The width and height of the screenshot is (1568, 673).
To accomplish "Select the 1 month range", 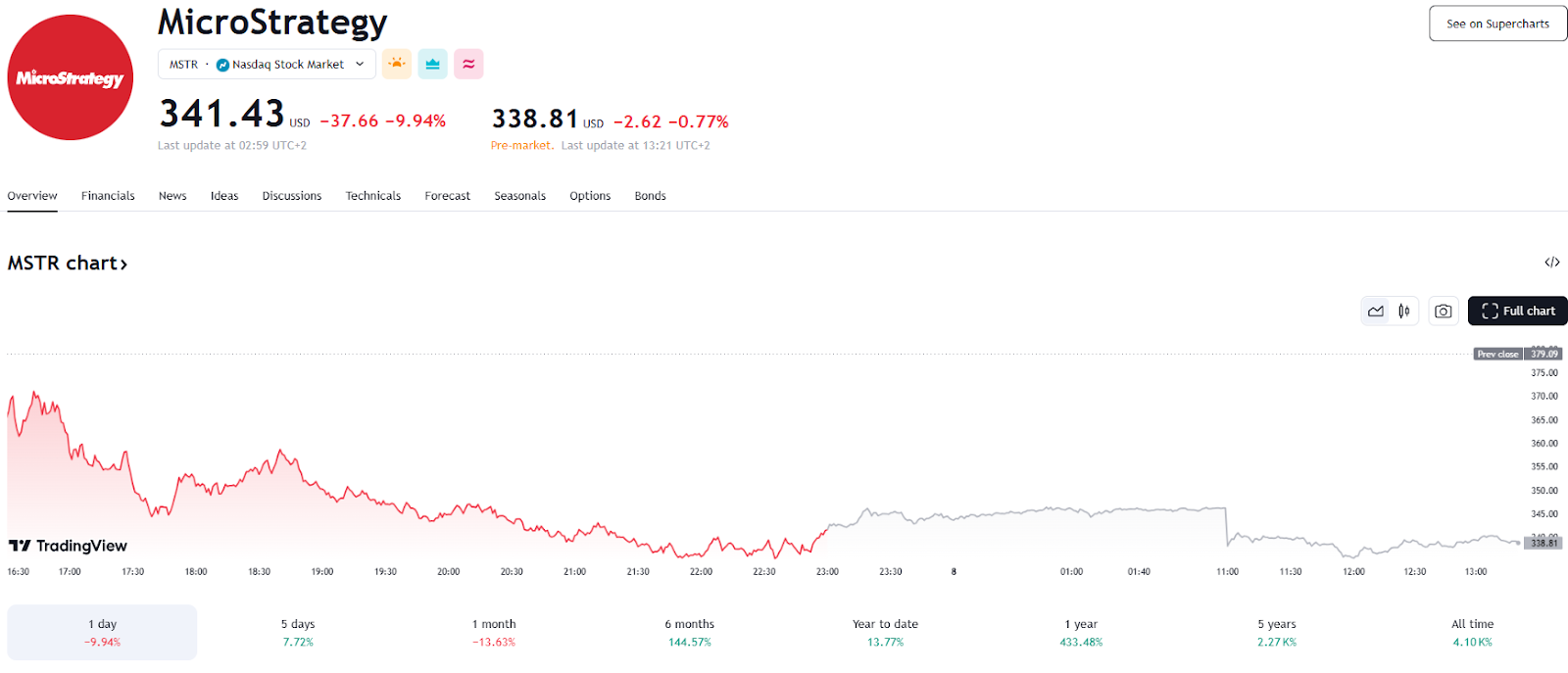I will point(494,633).
